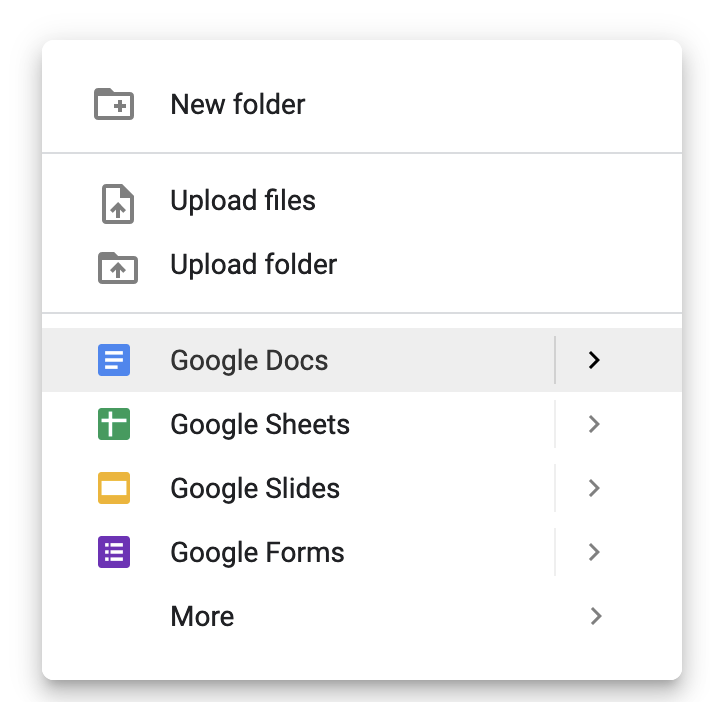Select Google Sheets text label

[260, 424]
